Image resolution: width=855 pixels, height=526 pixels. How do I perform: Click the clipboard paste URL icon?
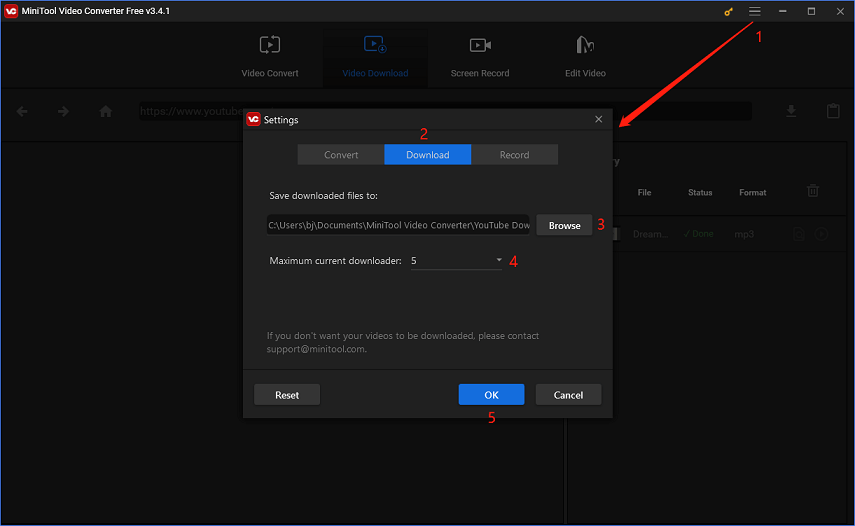pyautogui.click(x=833, y=111)
